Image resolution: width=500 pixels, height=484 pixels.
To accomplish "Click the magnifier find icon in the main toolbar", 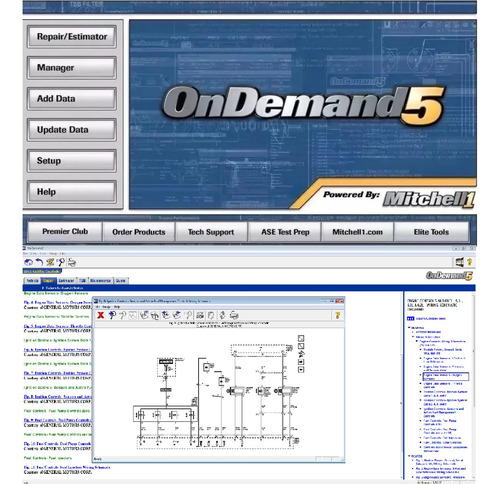I will click(x=61, y=262).
